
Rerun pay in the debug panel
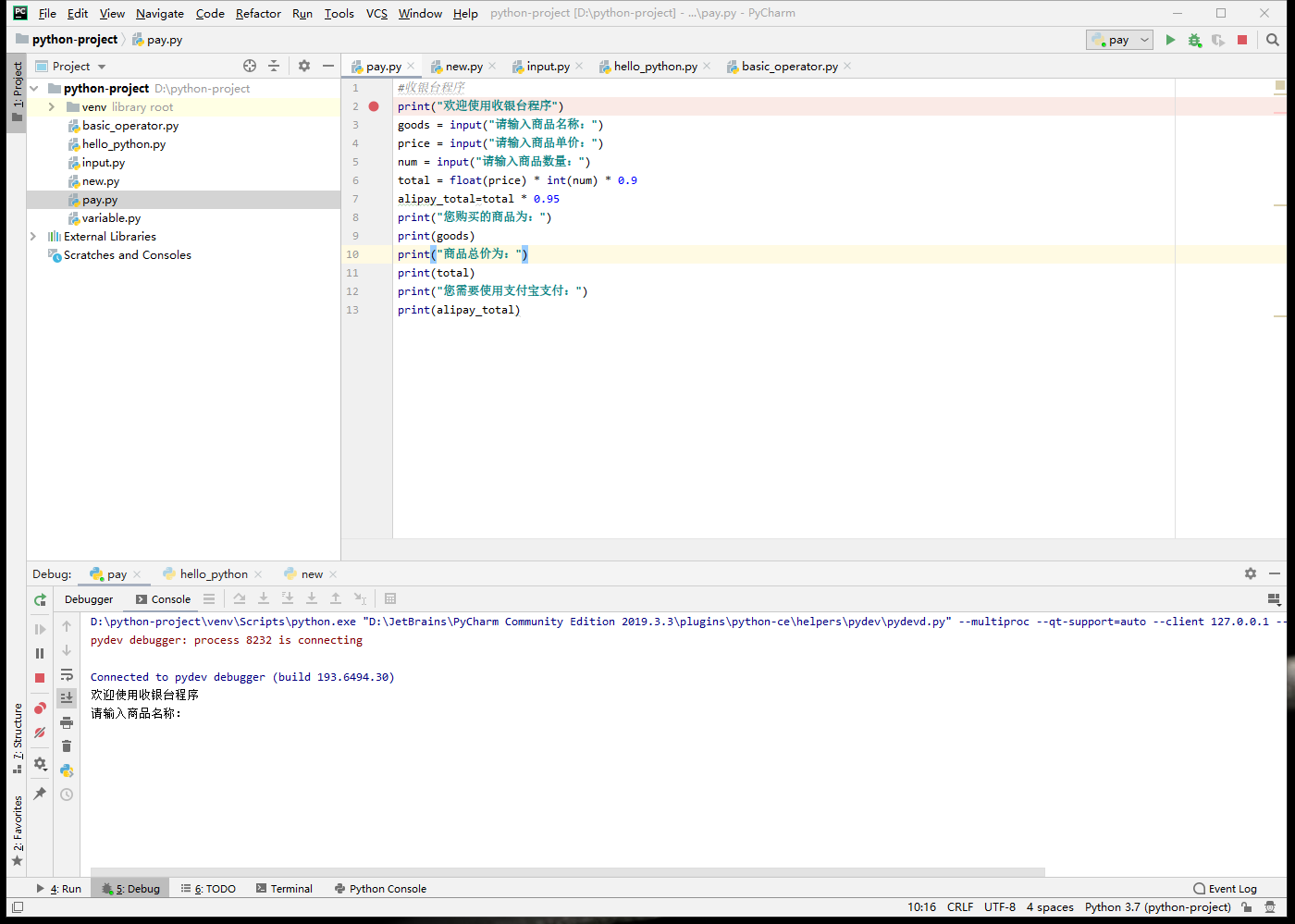(x=40, y=600)
